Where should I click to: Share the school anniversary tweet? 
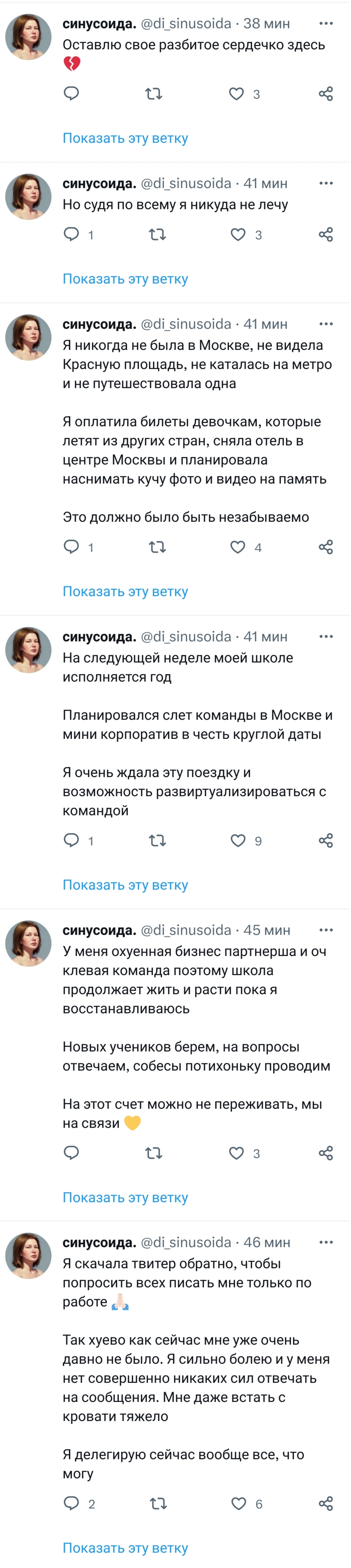[326, 841]
